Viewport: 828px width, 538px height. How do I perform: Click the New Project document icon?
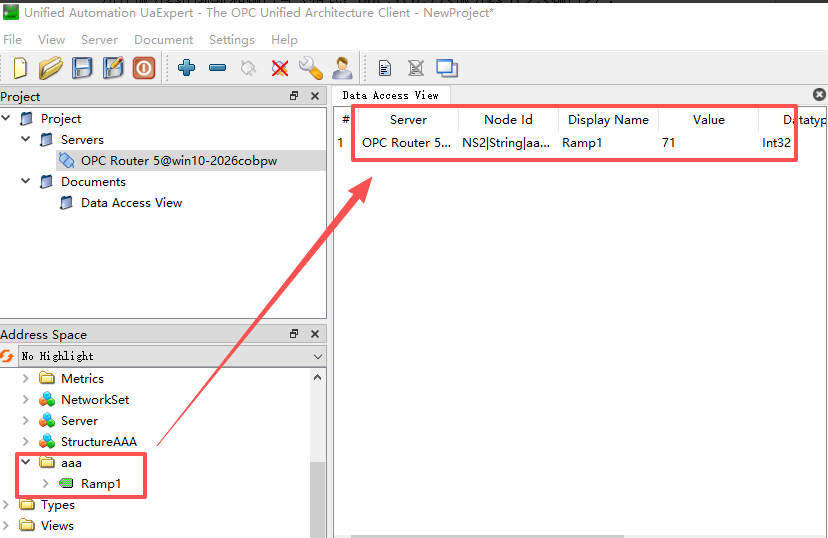[20, 68]
